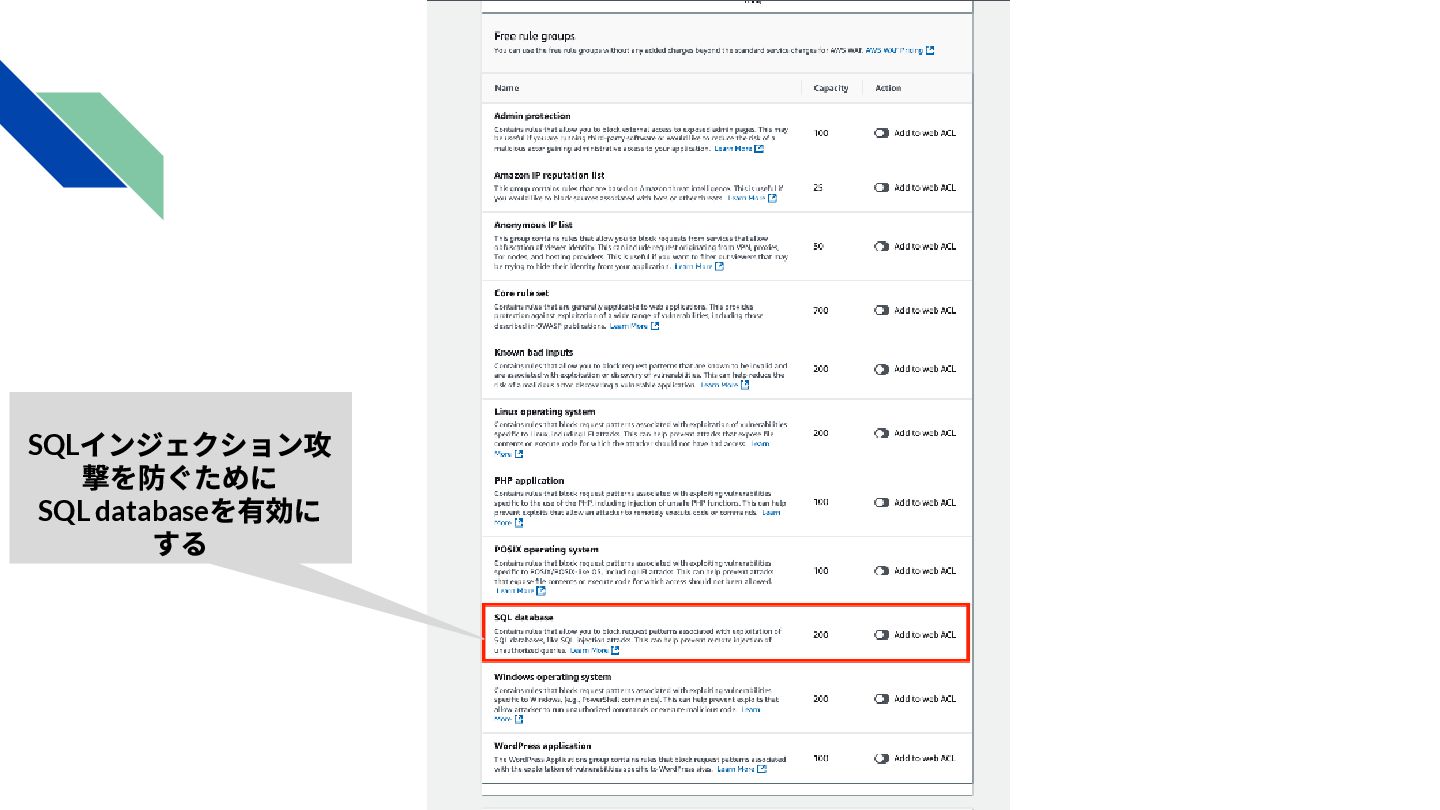Viewport: 1440px width, 810px height.
Task: Enable PHP application Add to web ACL toggle
Action: coord(881,502)
